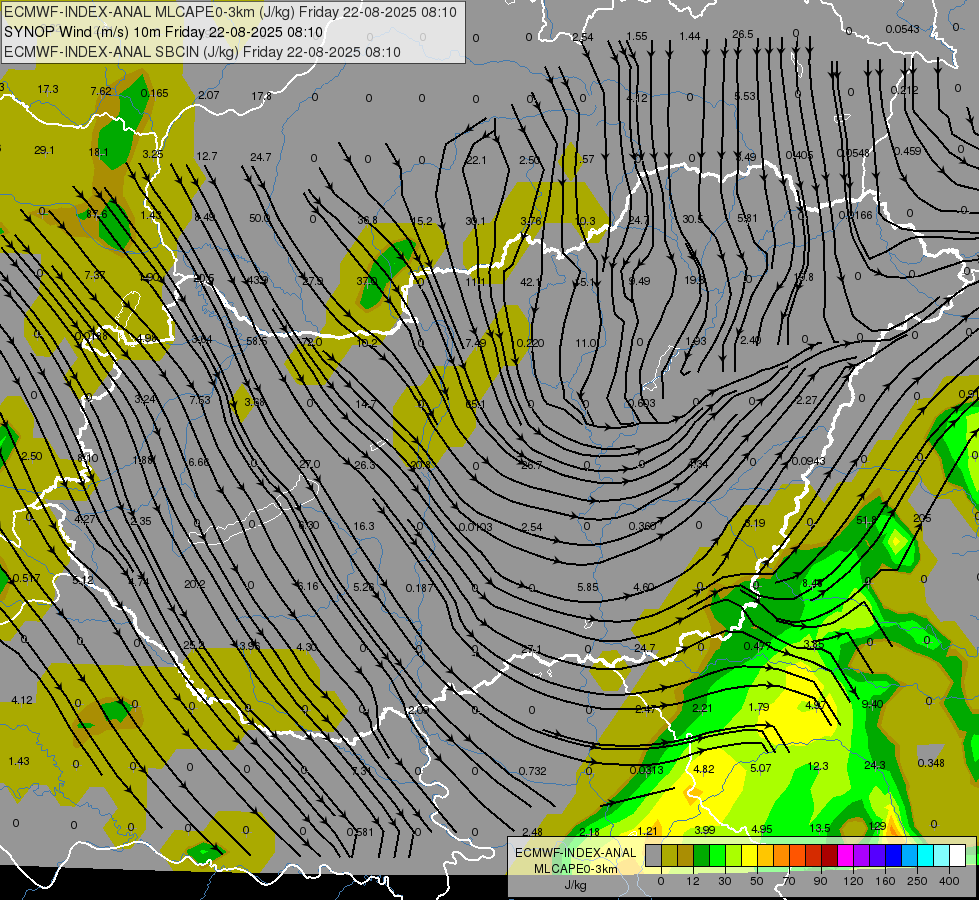Pick the dark green legend swatch
Screen dimensions: 979x900
701,856
